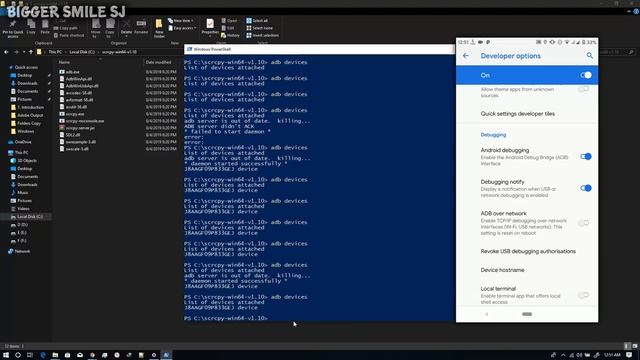640x360 pixels.
Task: Sort files by Date modified column header
Action: [x=158, y=62]
